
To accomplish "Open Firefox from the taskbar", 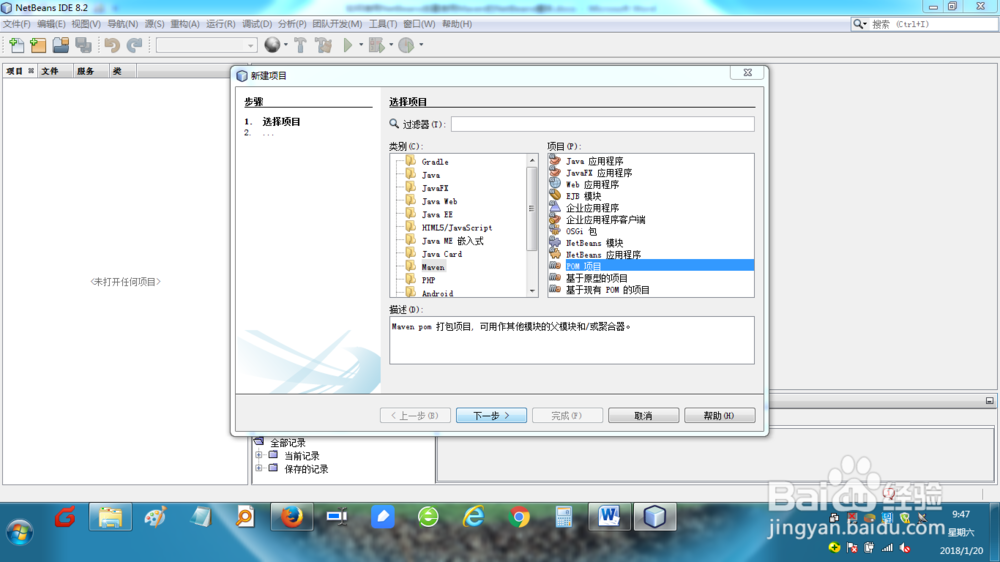I will point(292,517).
